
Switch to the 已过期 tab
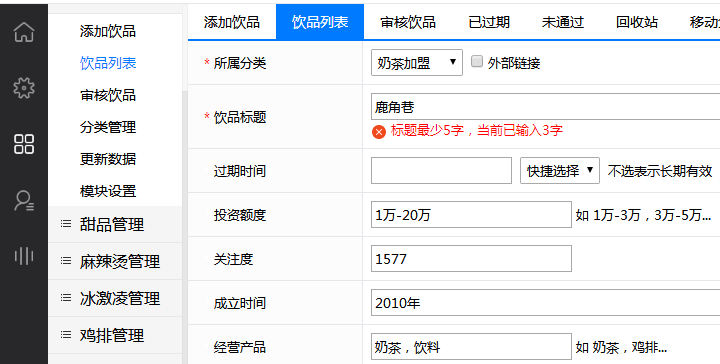pos(489,22)
